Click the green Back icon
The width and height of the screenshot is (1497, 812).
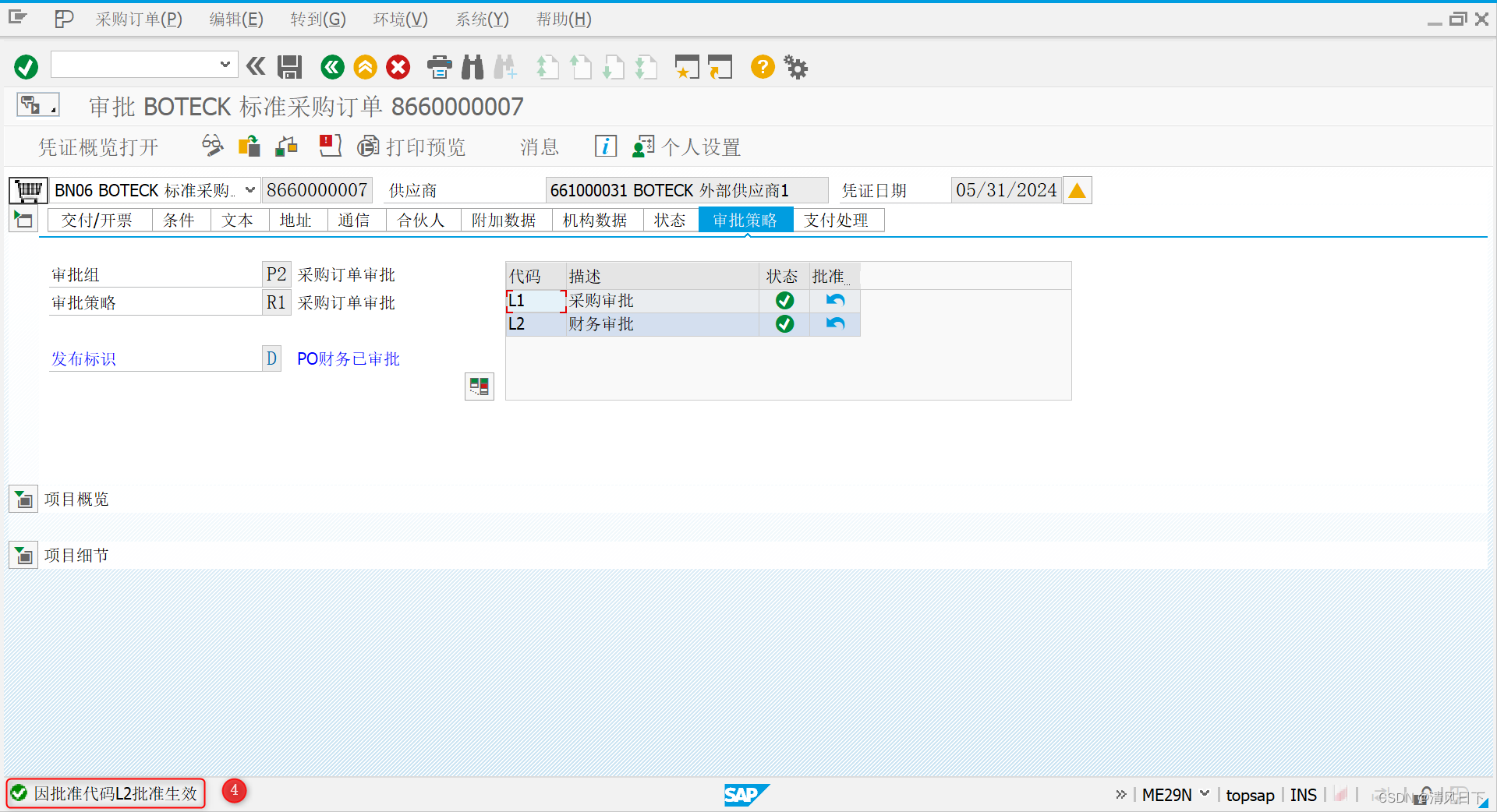[x=332, y=67]
